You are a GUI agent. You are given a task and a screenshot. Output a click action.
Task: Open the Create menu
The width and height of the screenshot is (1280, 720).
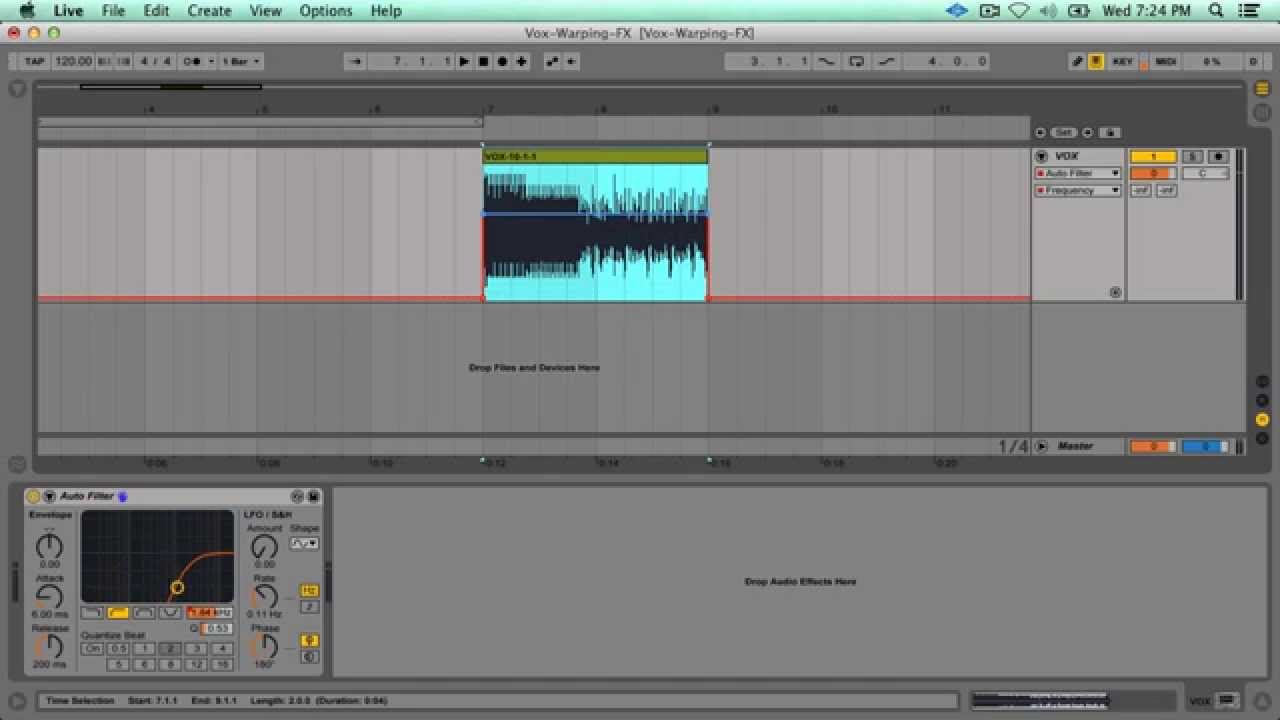[209, 11]
